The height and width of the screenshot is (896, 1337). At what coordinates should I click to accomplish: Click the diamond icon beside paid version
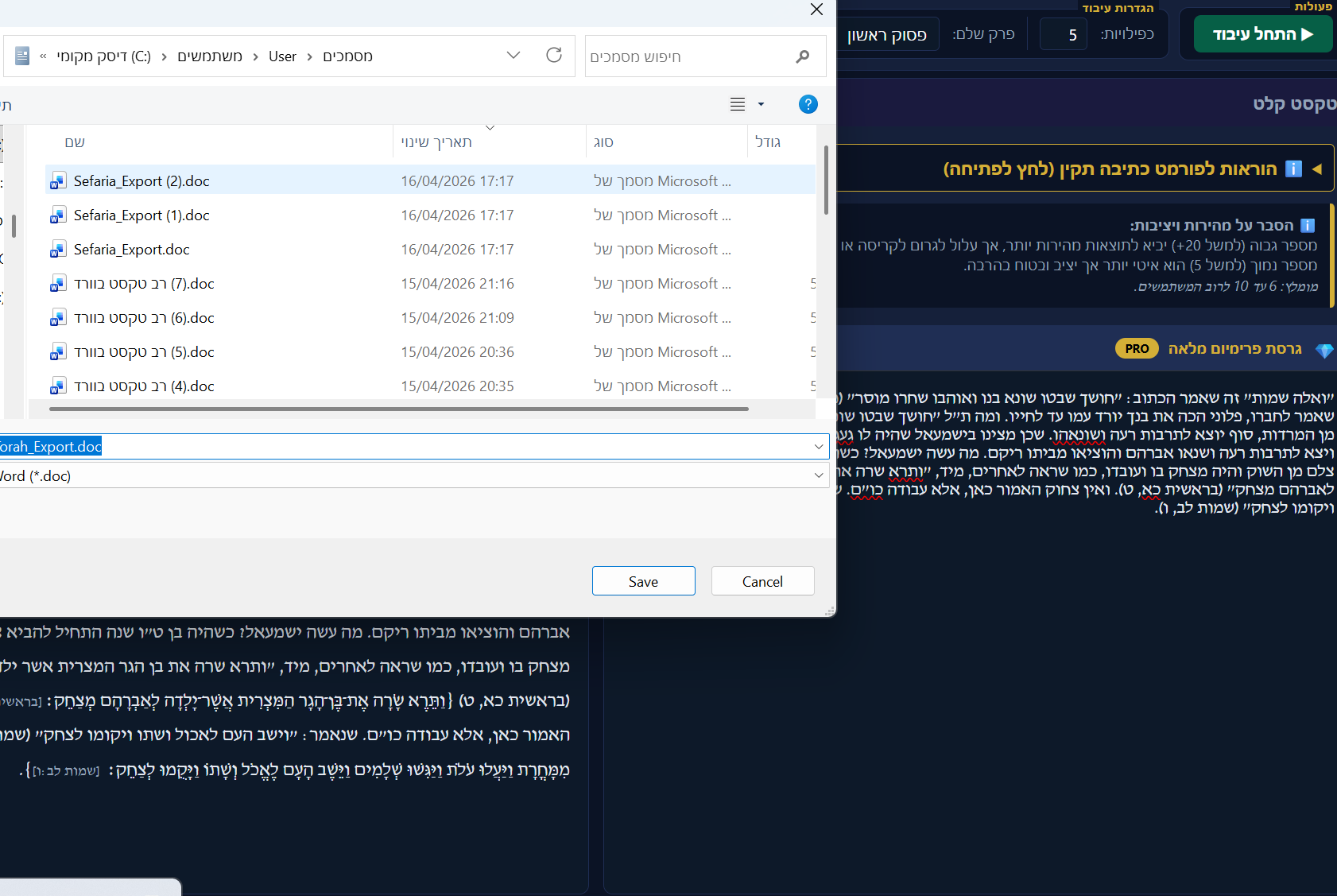(1323, 350)
